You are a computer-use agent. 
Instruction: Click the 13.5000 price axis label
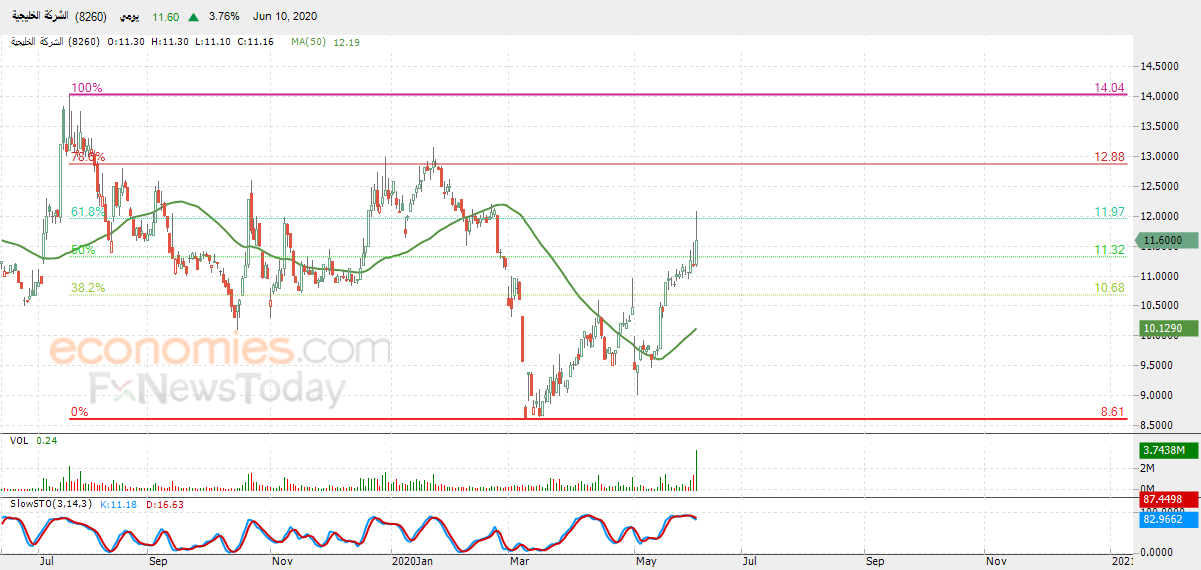click(1160, 126)
